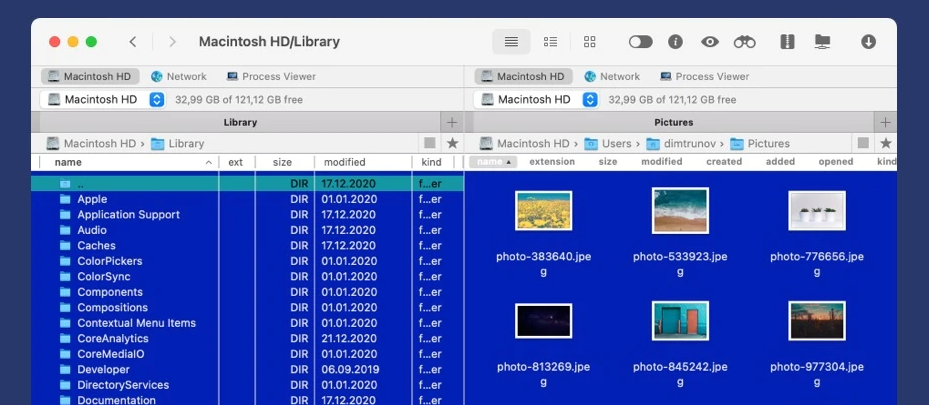The width and height of the screenshot is (929, 405).
Task: Switch to icon grid view
Action: (589, 42)
